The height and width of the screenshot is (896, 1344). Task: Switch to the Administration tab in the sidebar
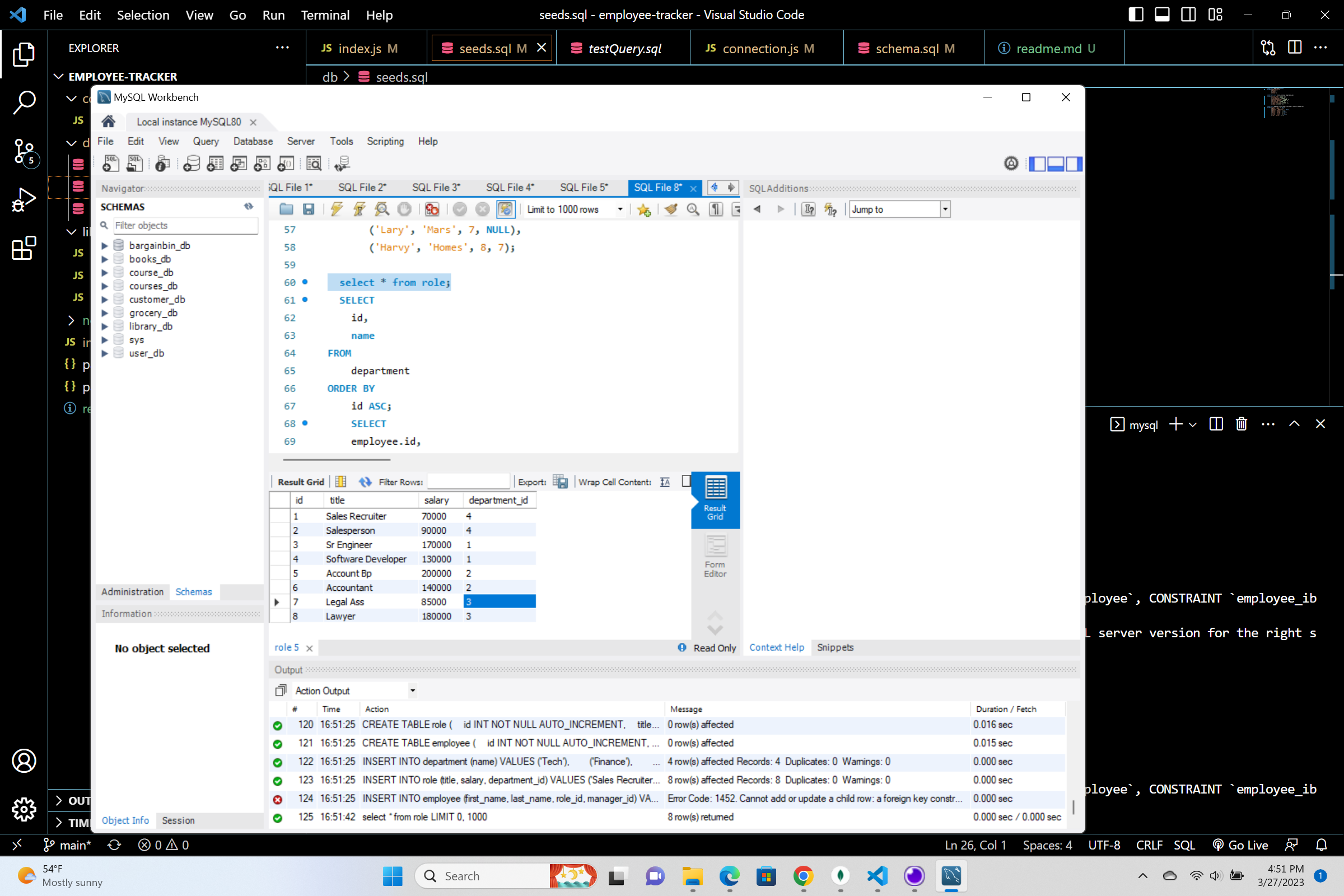(x=132, y=592)
